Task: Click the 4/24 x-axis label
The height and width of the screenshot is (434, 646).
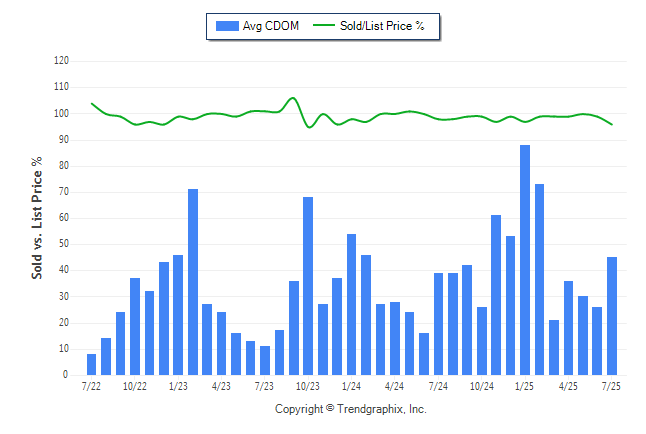Action: (394, 387)
